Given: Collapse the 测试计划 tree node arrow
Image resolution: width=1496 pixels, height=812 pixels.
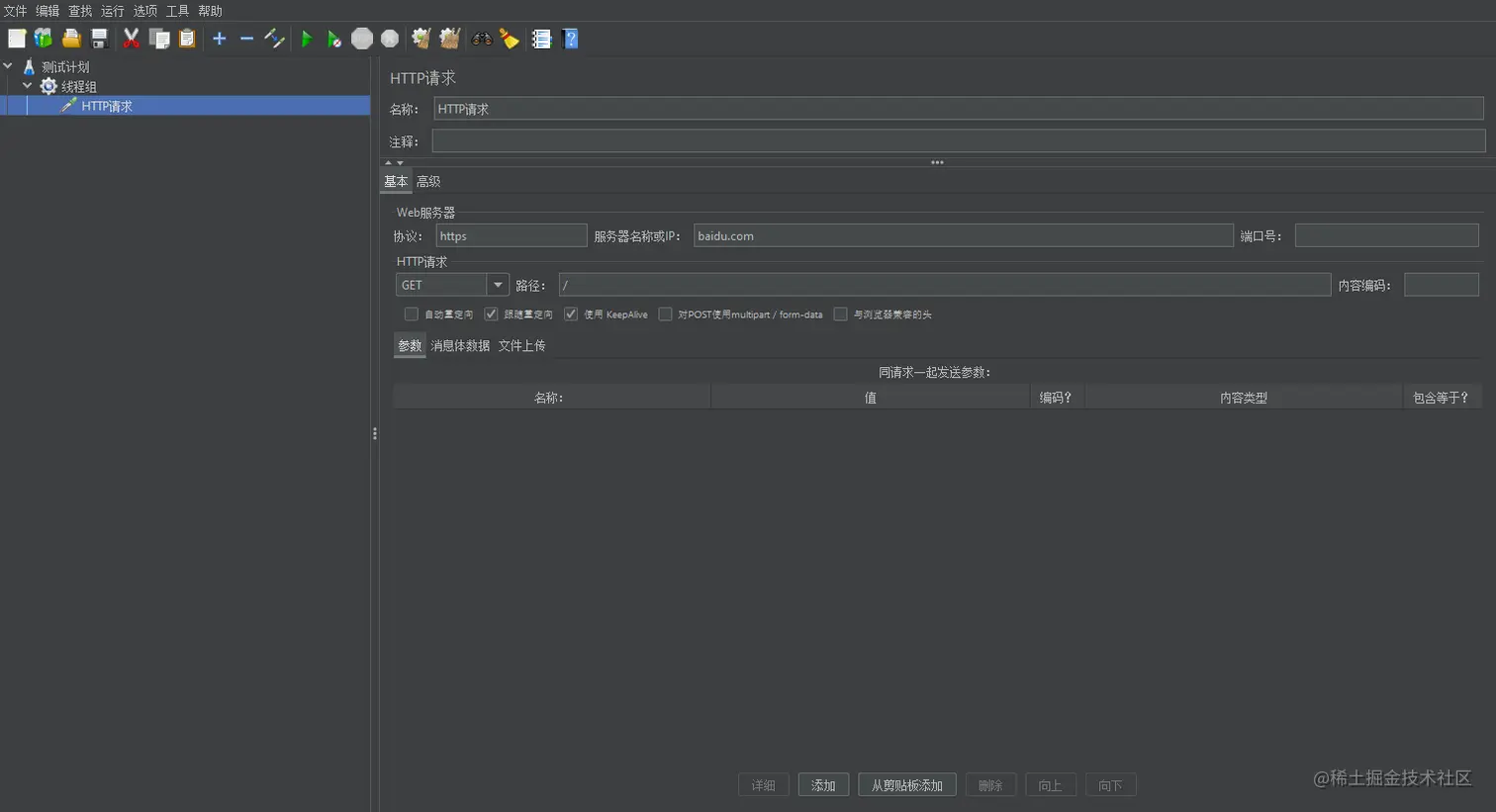Looking at the screenshot, I should coord(8,66).
